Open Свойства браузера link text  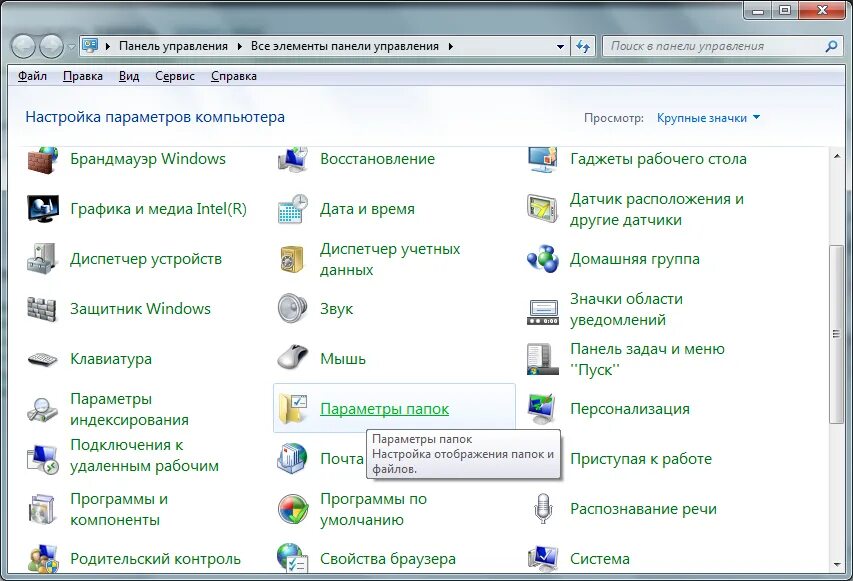(387, 559)
